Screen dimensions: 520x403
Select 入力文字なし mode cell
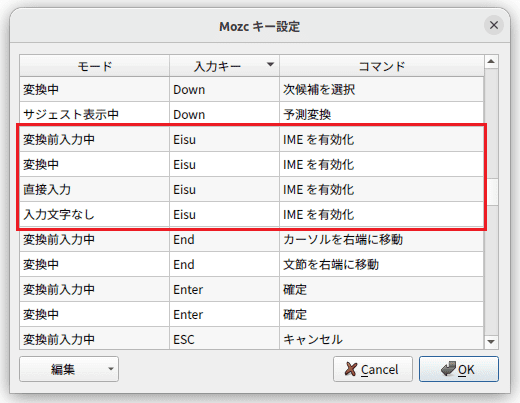pos(94,214)
